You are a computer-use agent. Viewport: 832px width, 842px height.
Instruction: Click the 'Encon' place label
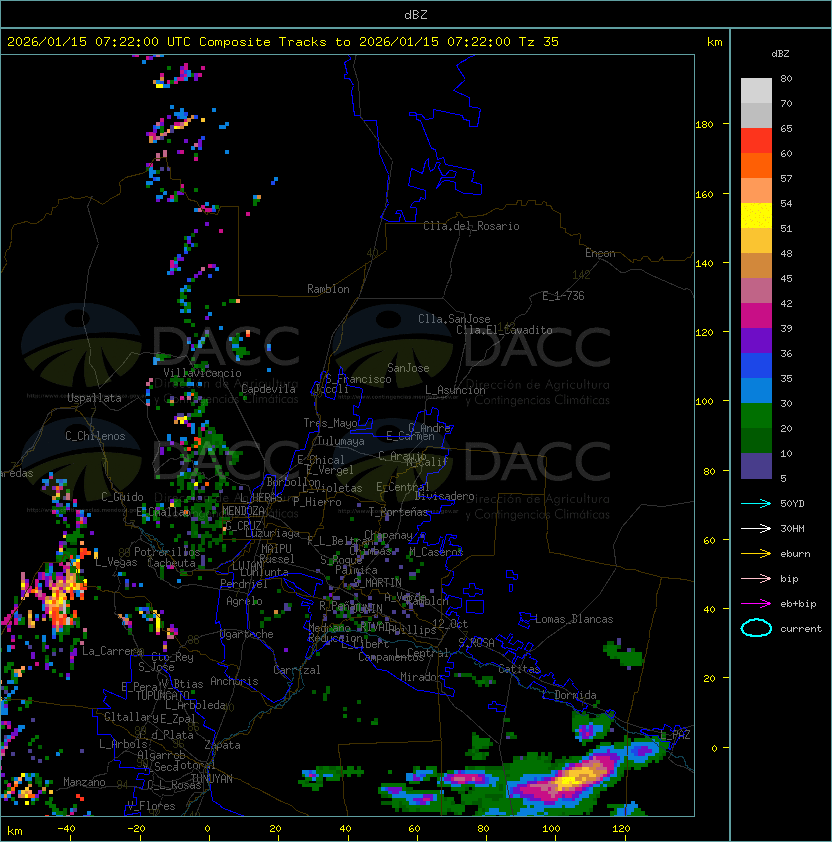click(600, 253)
